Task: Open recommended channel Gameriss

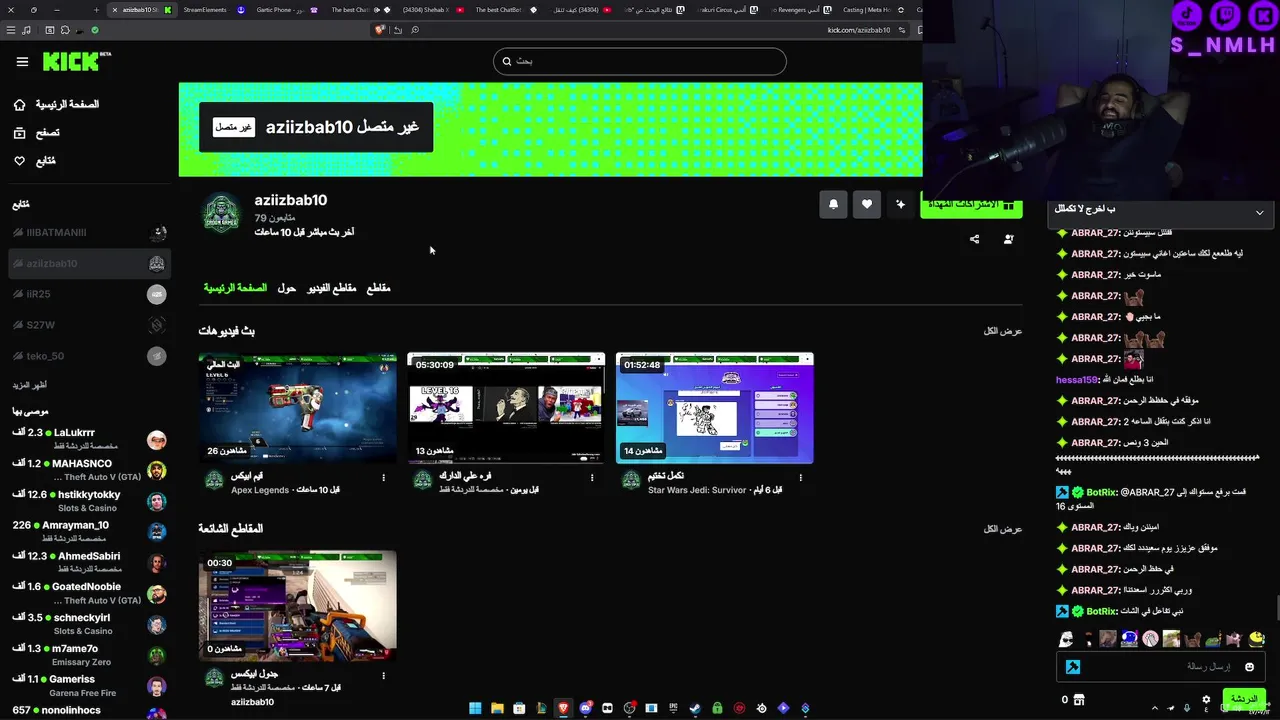Action: [x=90, y=686]
